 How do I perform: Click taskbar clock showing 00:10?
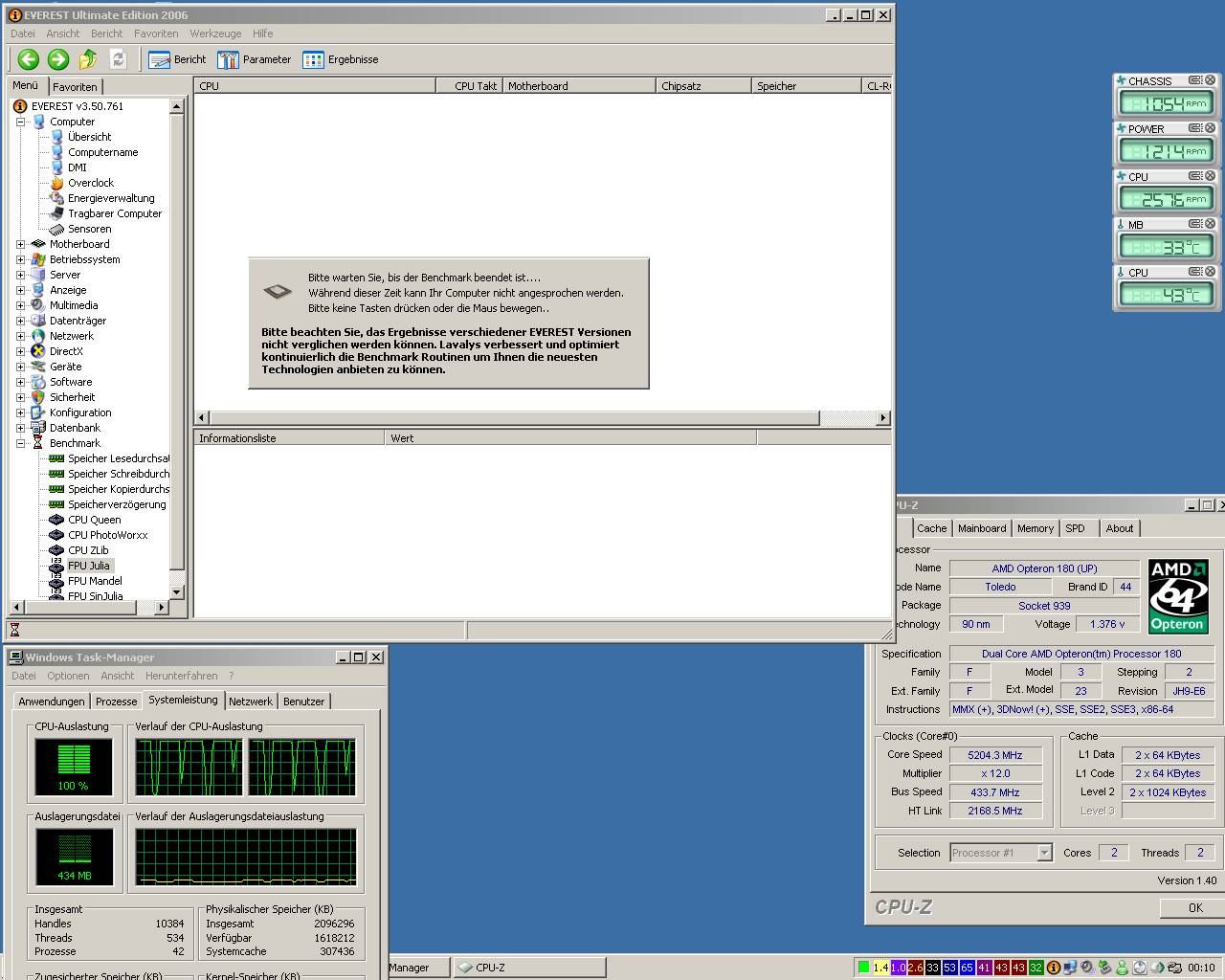1201,968
